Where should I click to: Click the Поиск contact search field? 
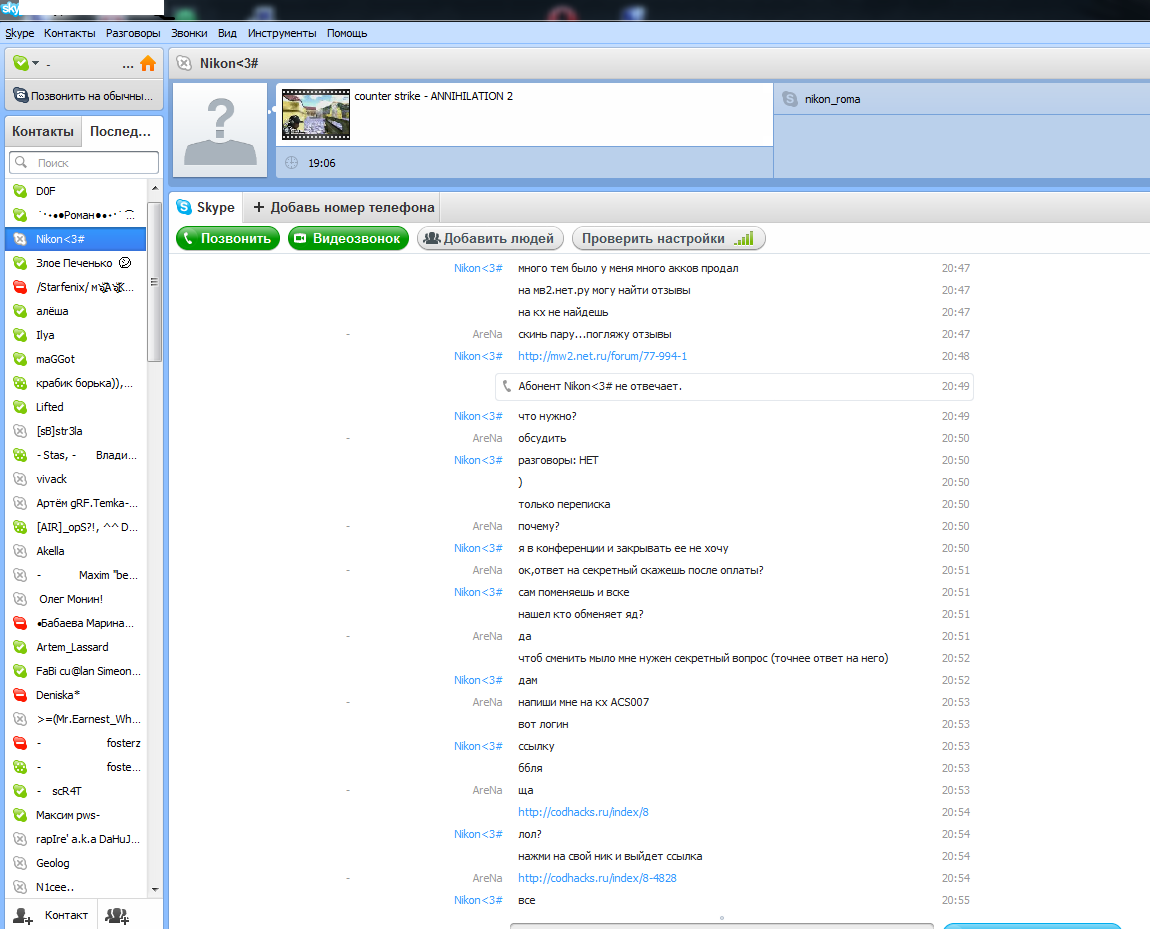84,162
